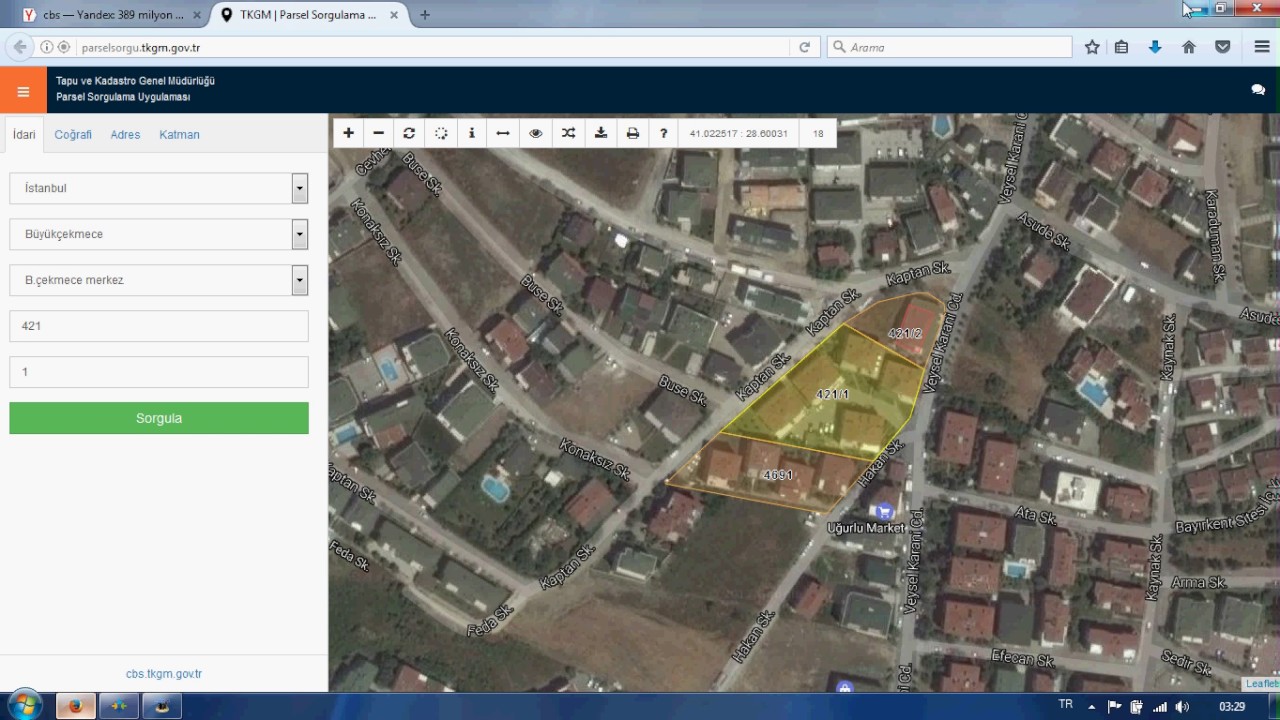Click the refresh arrows map tool
Image resolution: width=1280 pixels, height=720 pixels.
click(409, 133)
